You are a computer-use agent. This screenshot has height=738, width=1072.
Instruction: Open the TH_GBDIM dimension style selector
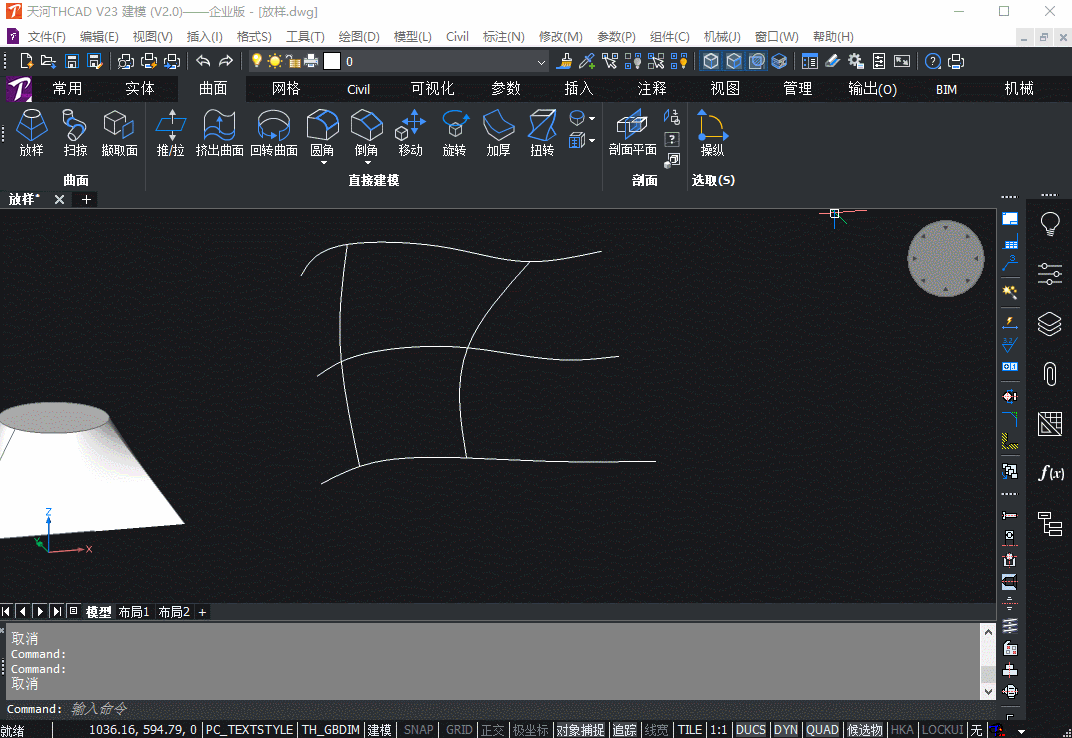click(331, 730)
